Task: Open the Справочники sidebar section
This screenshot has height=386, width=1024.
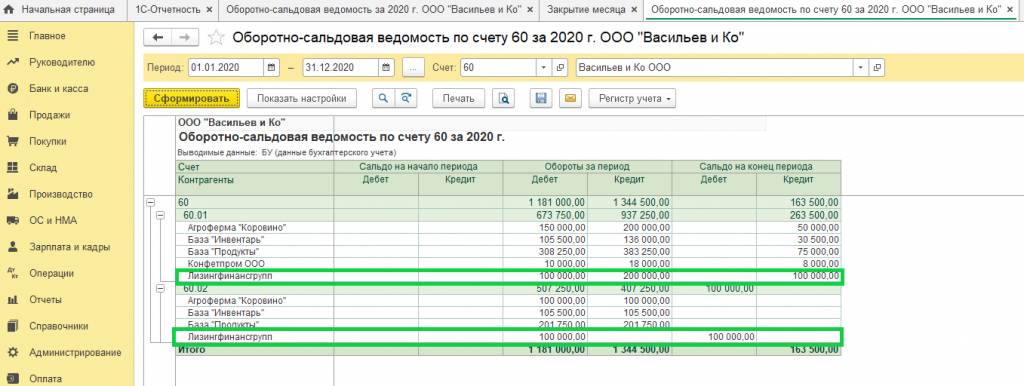Action: click(x=58, y=326)
